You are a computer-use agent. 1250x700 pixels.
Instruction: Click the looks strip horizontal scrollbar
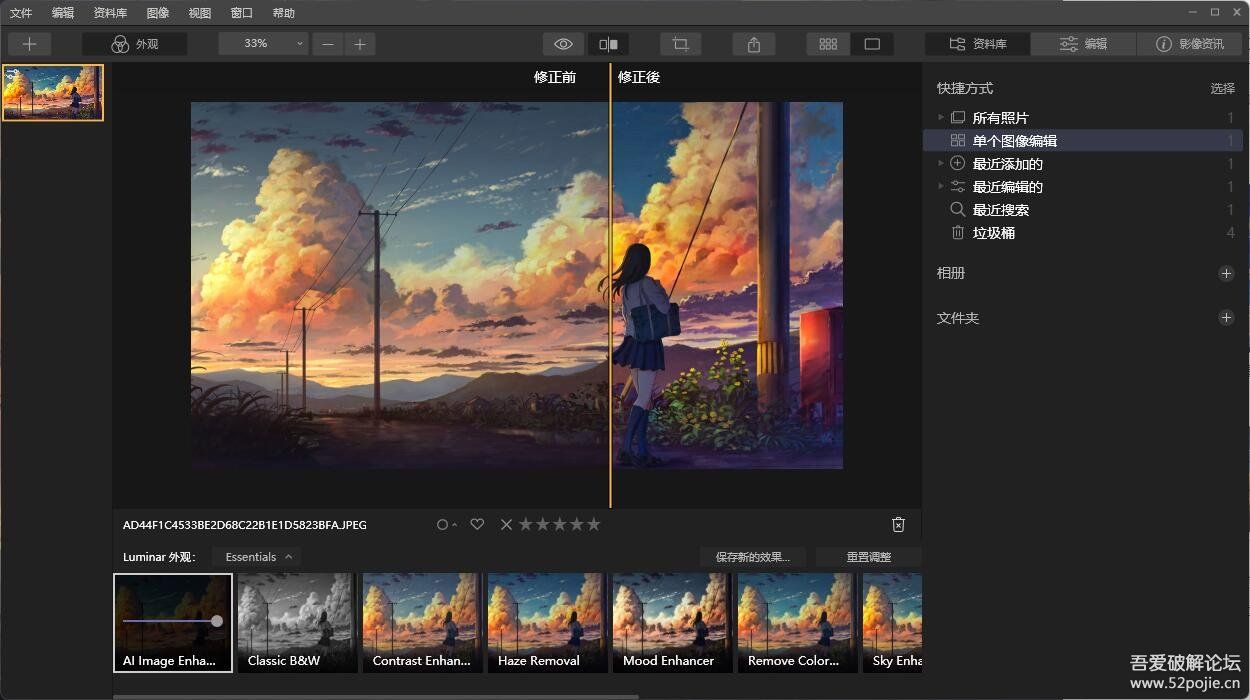[x=375, y=697]
